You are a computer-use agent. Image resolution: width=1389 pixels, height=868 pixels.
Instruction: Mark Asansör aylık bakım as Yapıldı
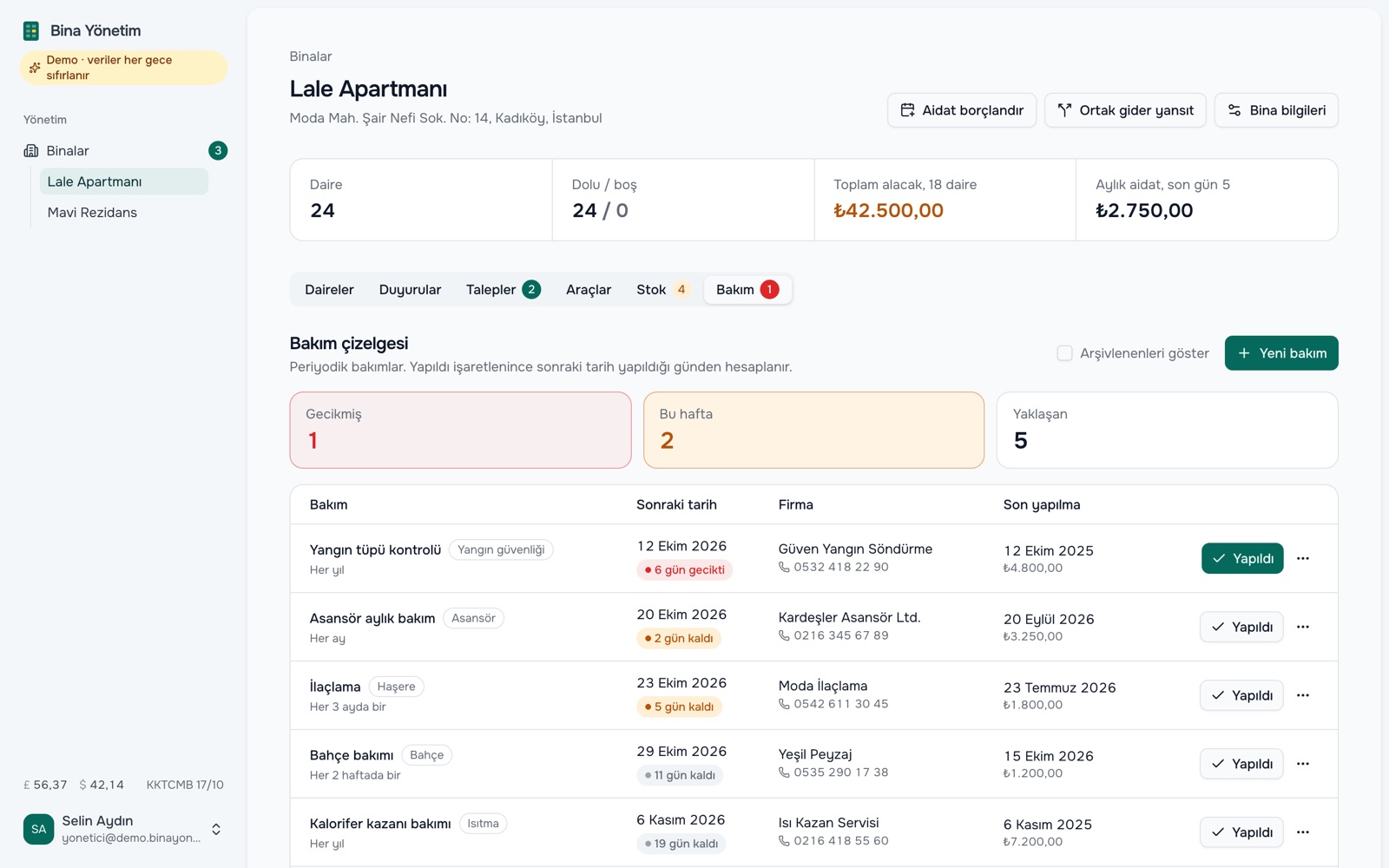(x=1241, y=627)
